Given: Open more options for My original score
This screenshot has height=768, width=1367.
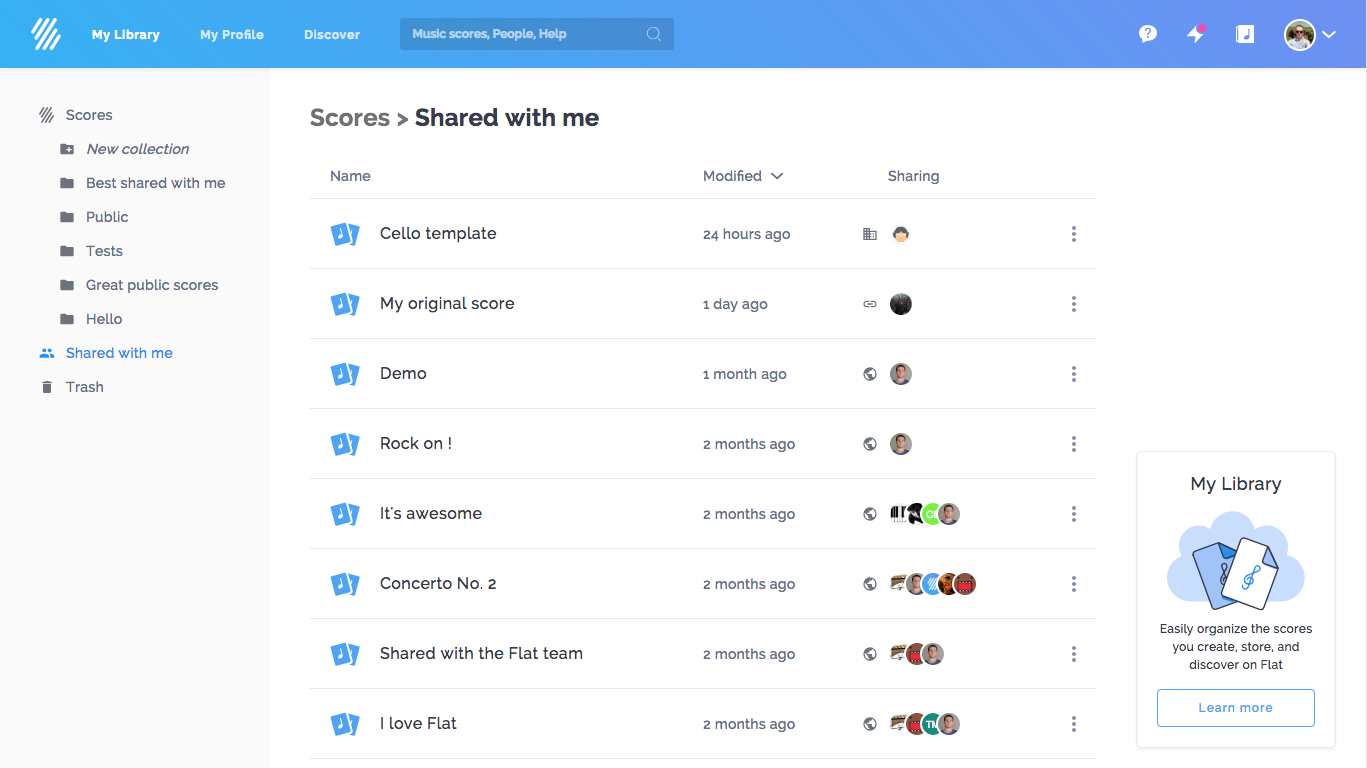Looking at the screenshot, I should click(1074, 304).
